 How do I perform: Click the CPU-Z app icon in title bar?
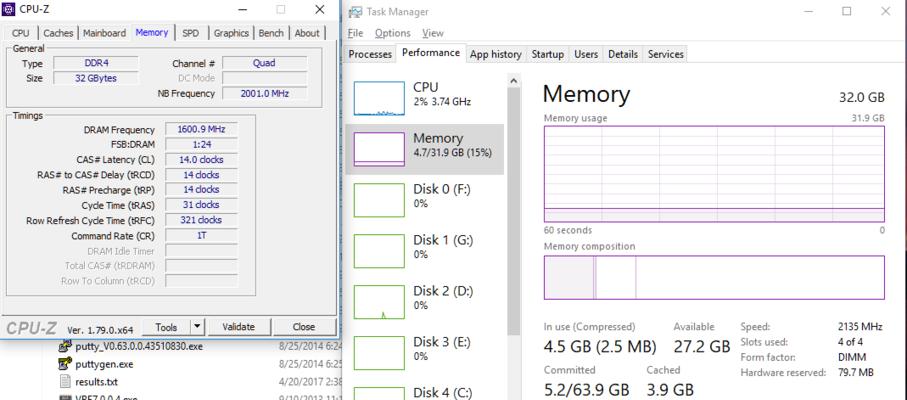9,9
